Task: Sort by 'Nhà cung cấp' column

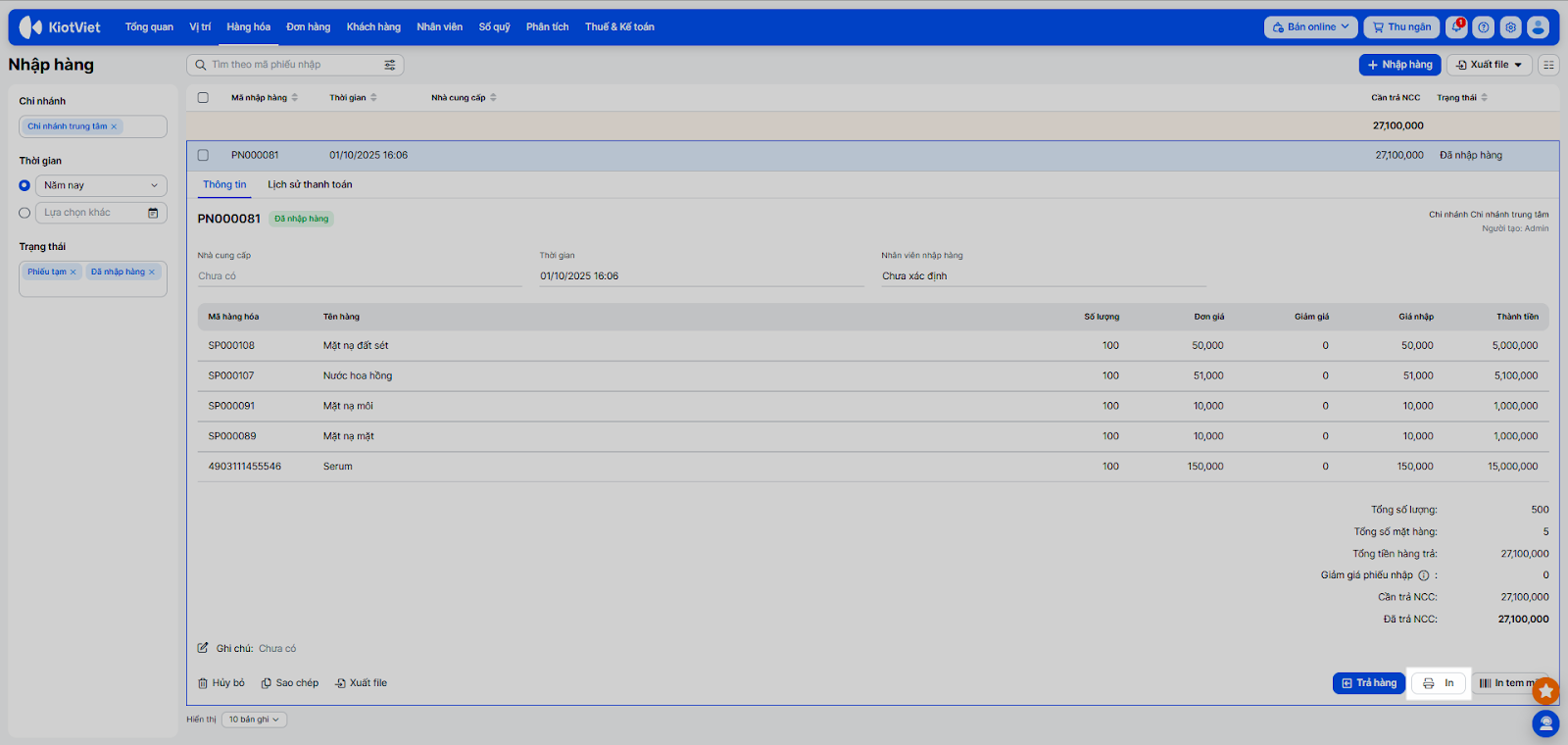Action: 464,98
